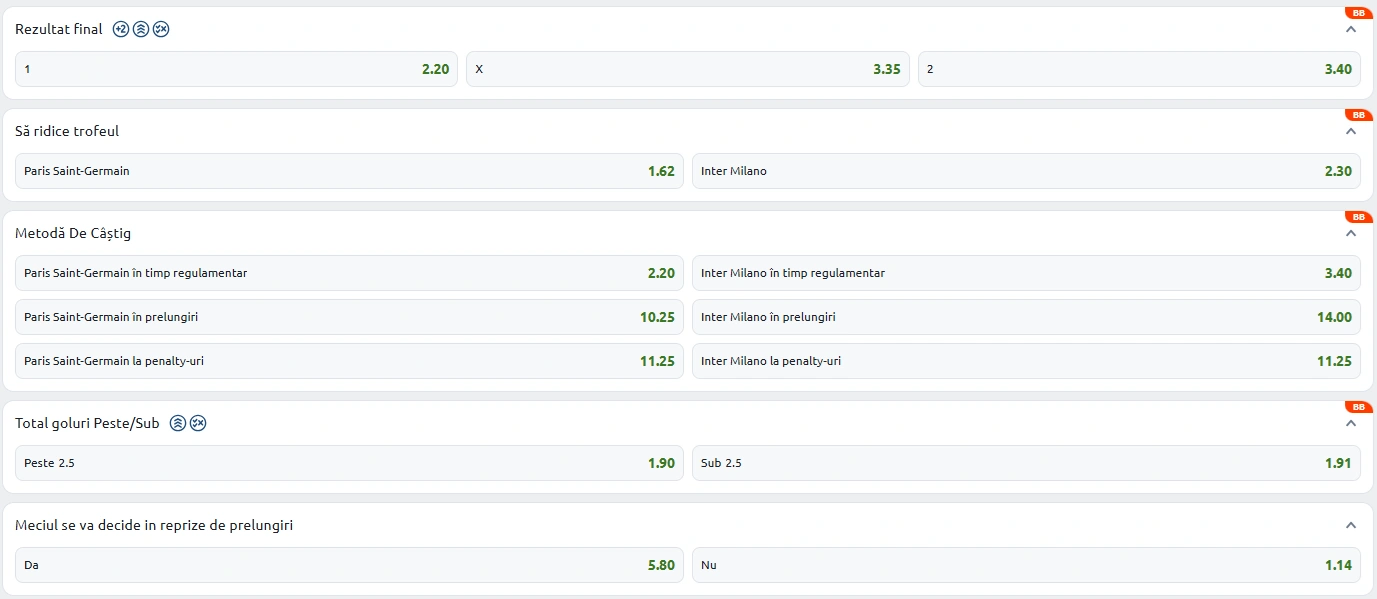Click the check-and-cross icon beside Total goluri Peste/Sub
This screenshot has height=599, width=1377.
(198, 423)
